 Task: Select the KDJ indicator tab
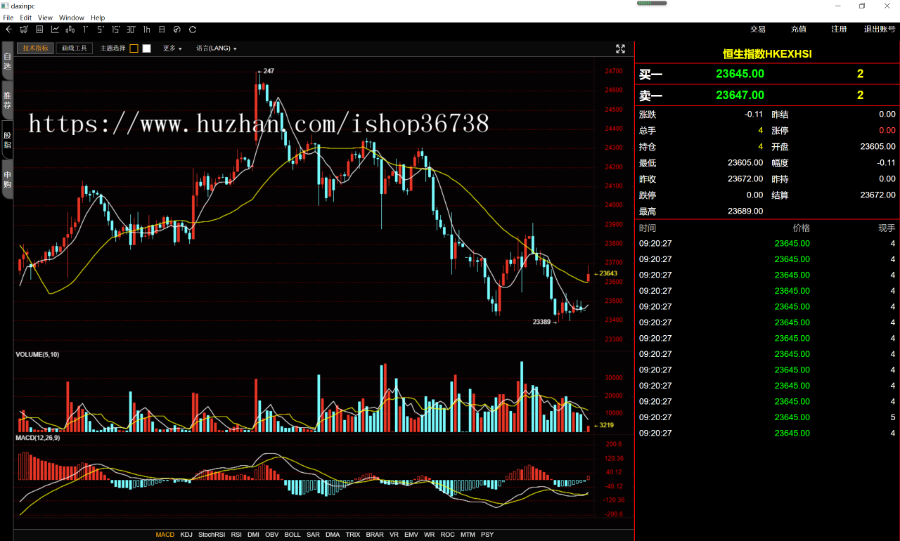point(186,535)
